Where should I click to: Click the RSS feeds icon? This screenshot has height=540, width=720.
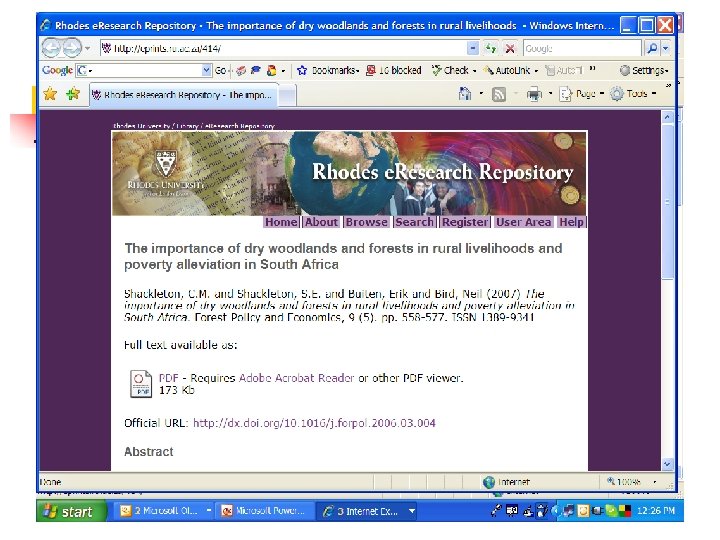499,94
